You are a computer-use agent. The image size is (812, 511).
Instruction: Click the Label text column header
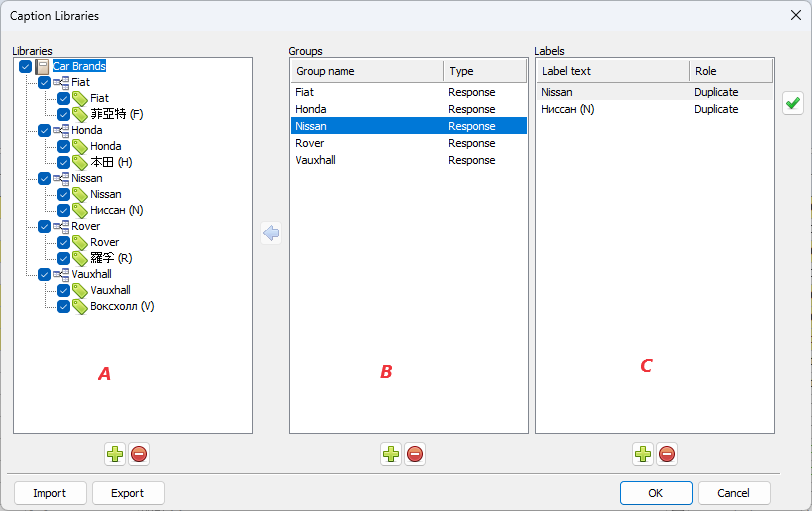tap(613, 71)
